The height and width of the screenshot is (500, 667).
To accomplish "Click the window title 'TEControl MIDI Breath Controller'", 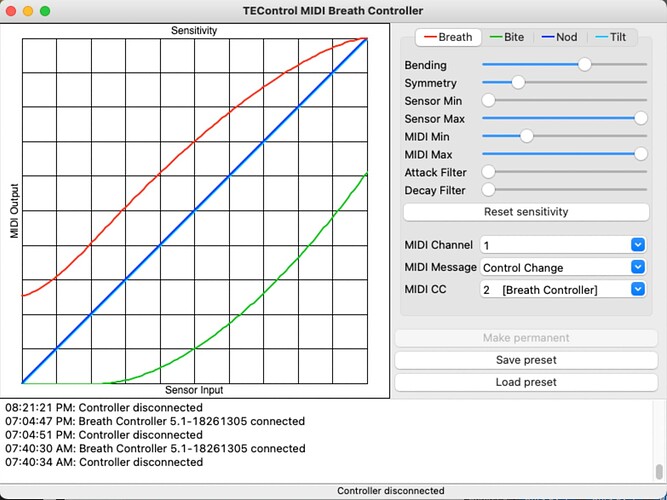I will 333,11.
